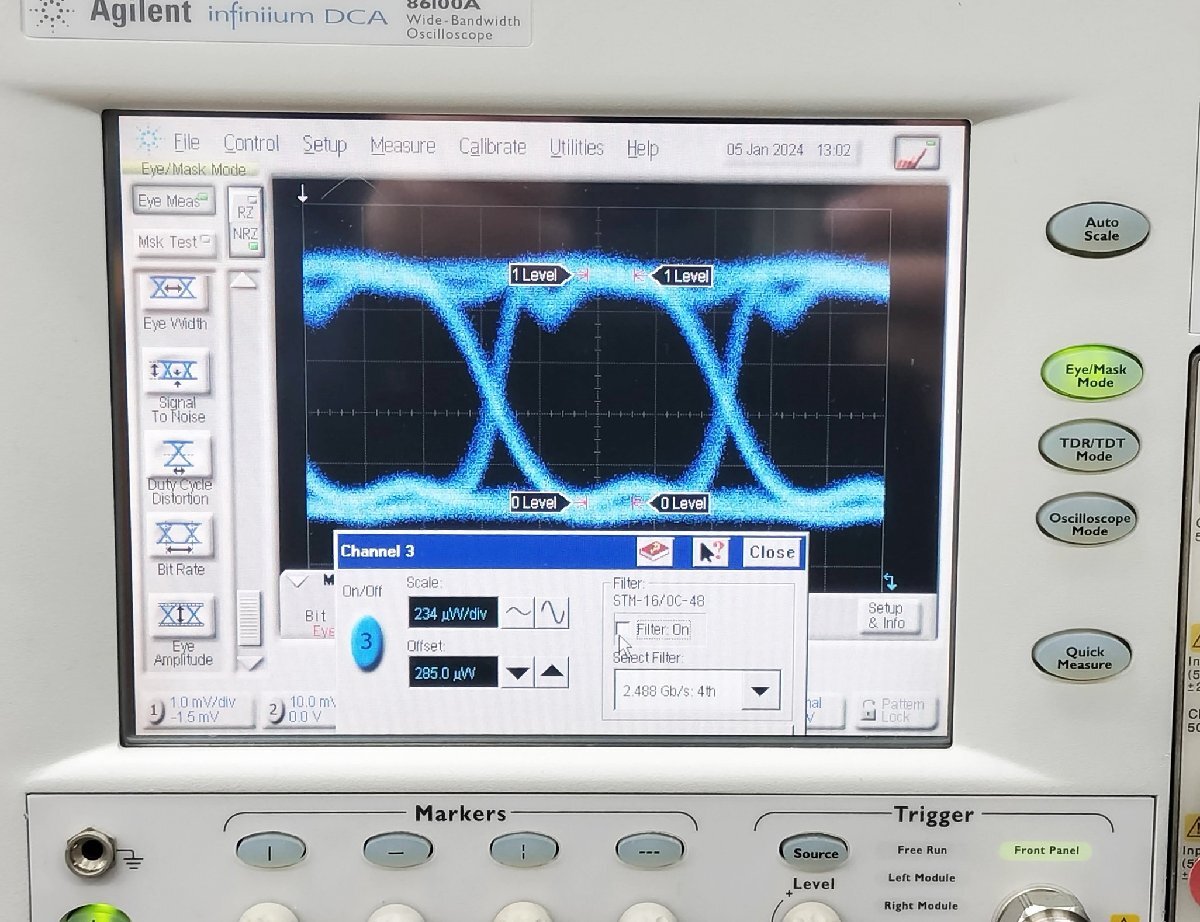Click the right lower 0 Level marker label

[x=679, y=503]
